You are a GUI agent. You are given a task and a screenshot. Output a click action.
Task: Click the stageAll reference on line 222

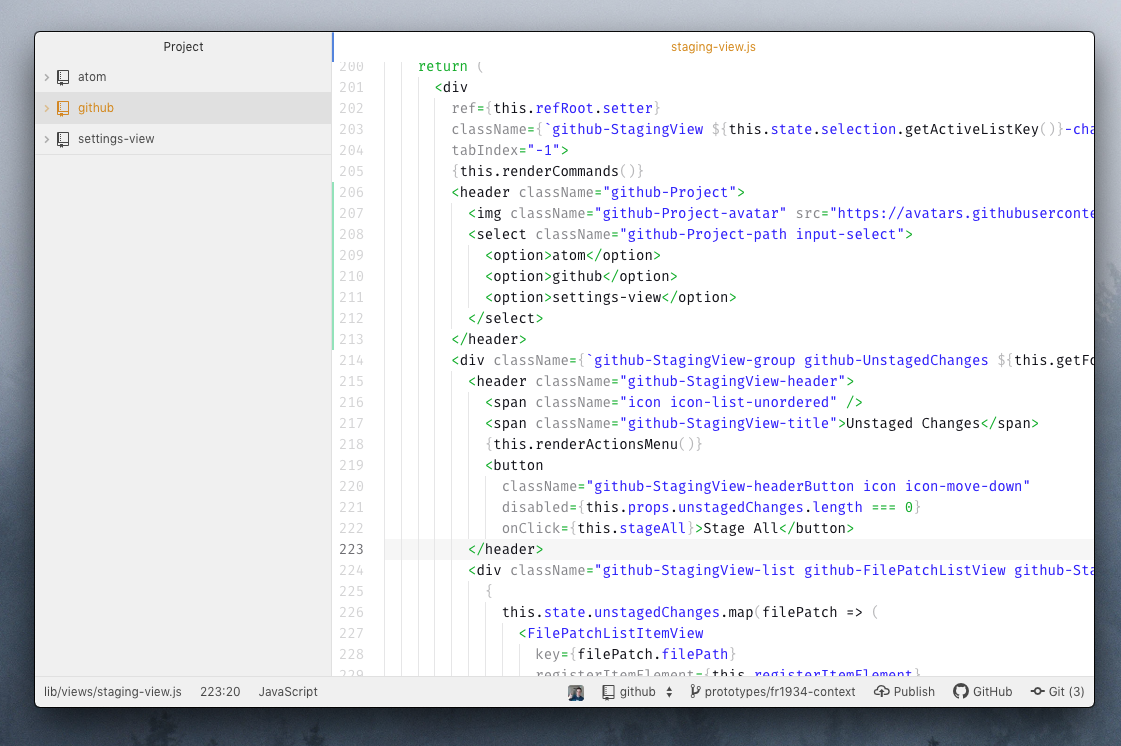652,529
